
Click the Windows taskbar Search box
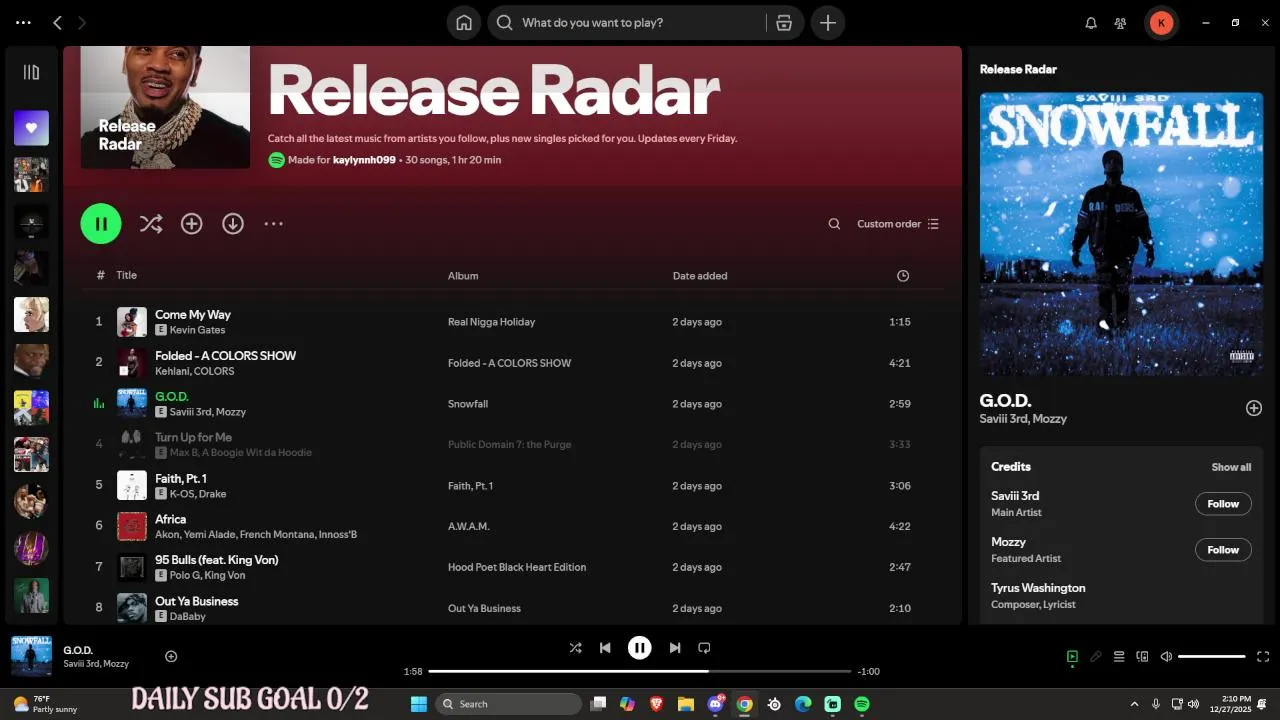coord(509,704)
